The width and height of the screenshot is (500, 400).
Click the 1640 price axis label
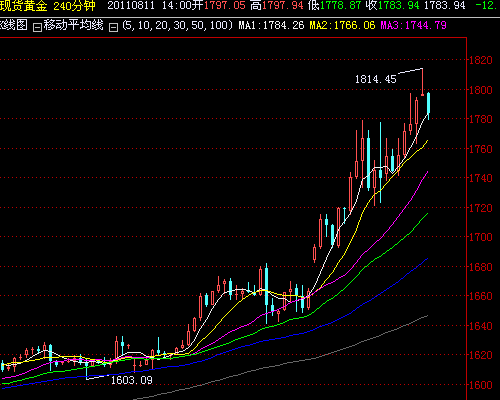tap(481, 326)
